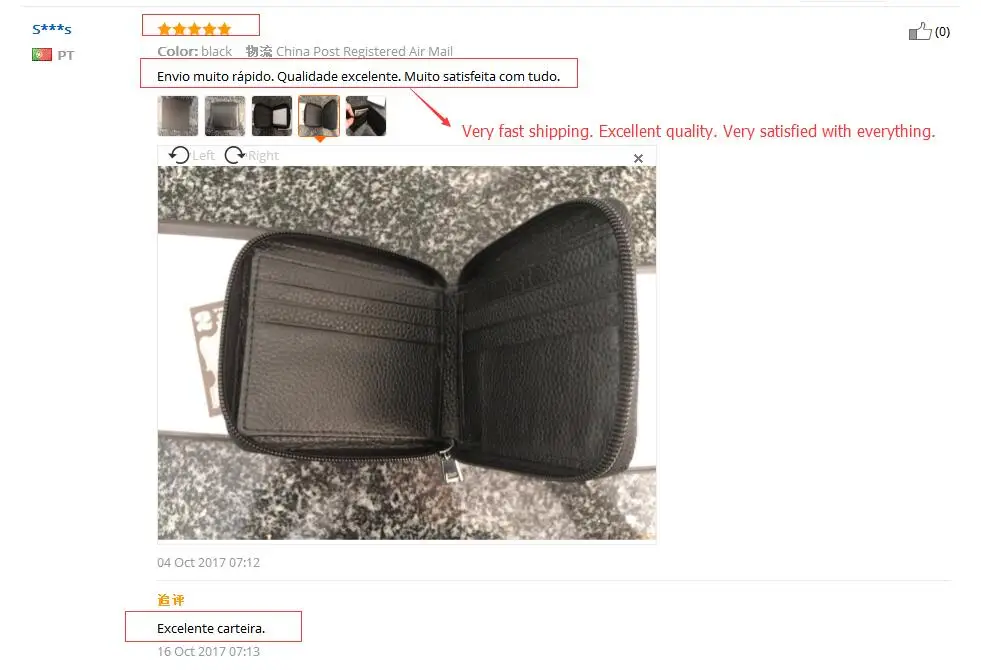Click China Post Registered Air Mail text

coord(364,51)
